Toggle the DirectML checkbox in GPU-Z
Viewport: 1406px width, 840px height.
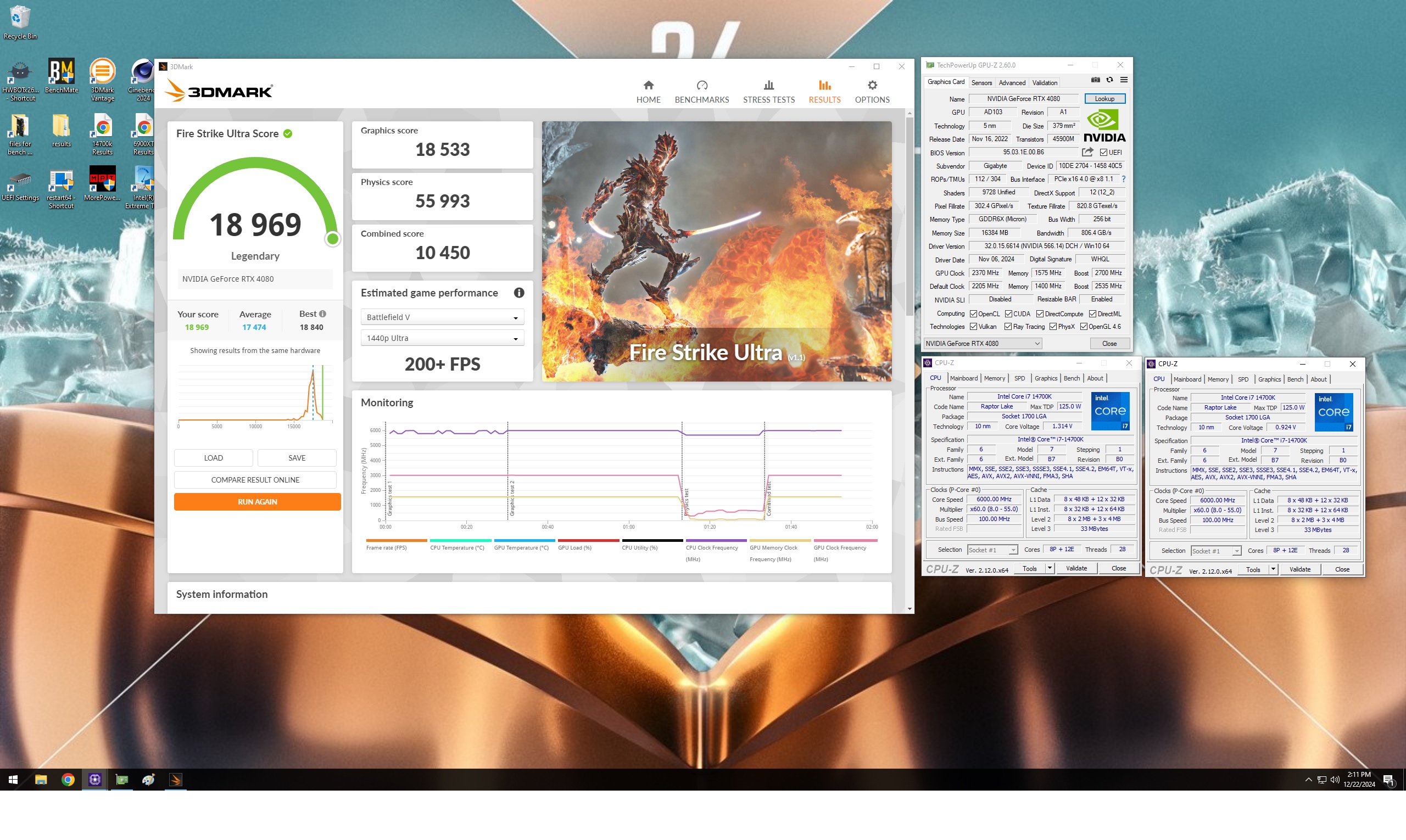1093,313
